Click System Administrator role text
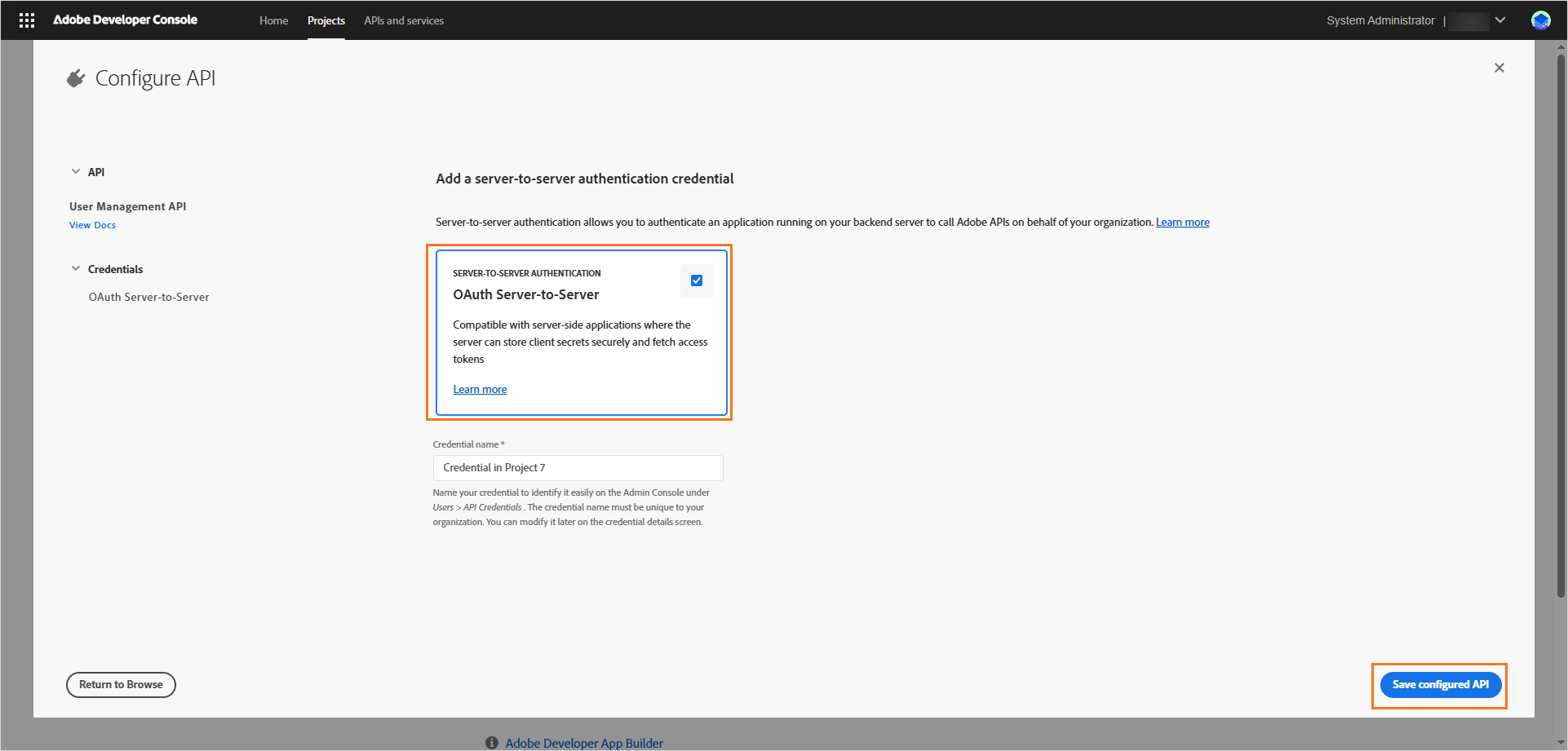 tap(1380, 20)
